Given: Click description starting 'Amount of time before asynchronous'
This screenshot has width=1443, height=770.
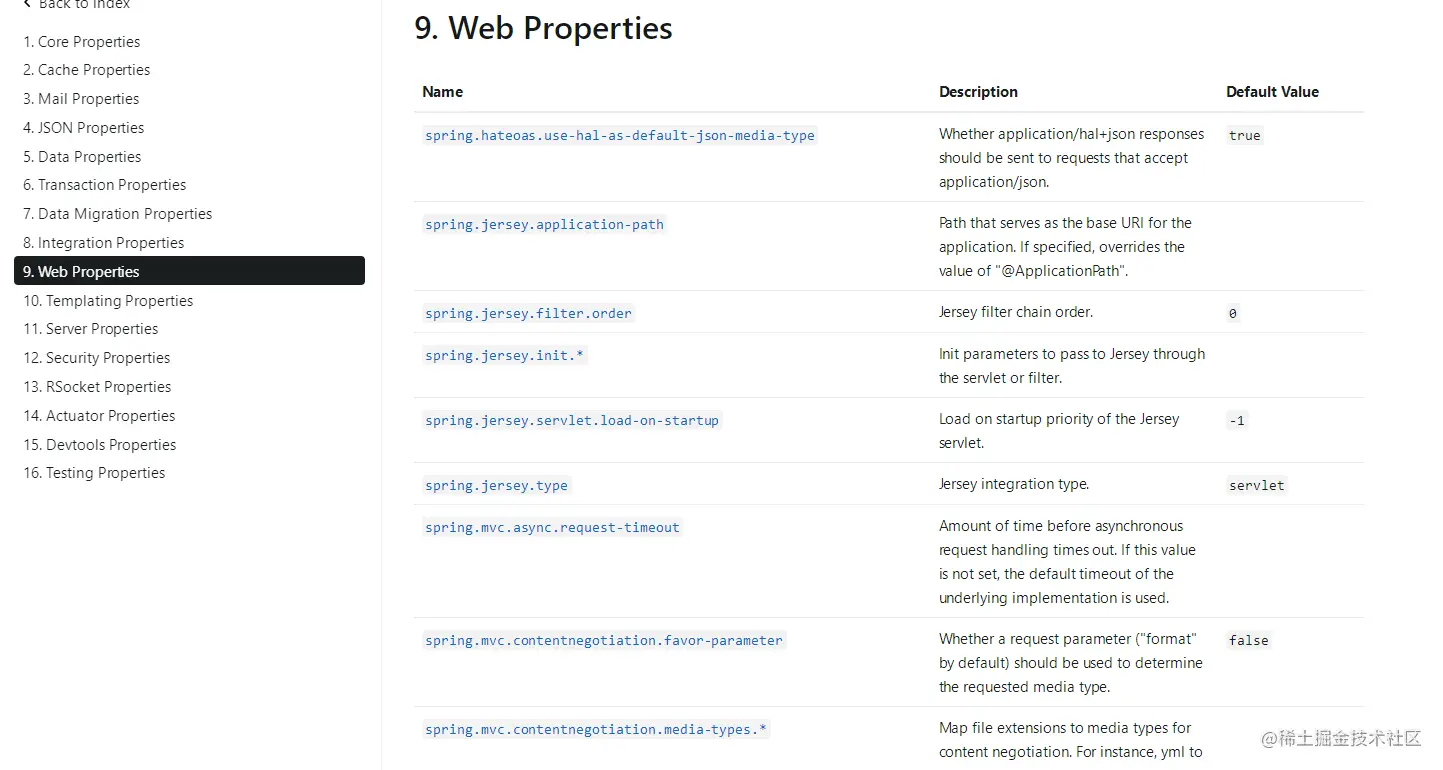Looking at the screenshot, I should click(x=1067, y=562).
